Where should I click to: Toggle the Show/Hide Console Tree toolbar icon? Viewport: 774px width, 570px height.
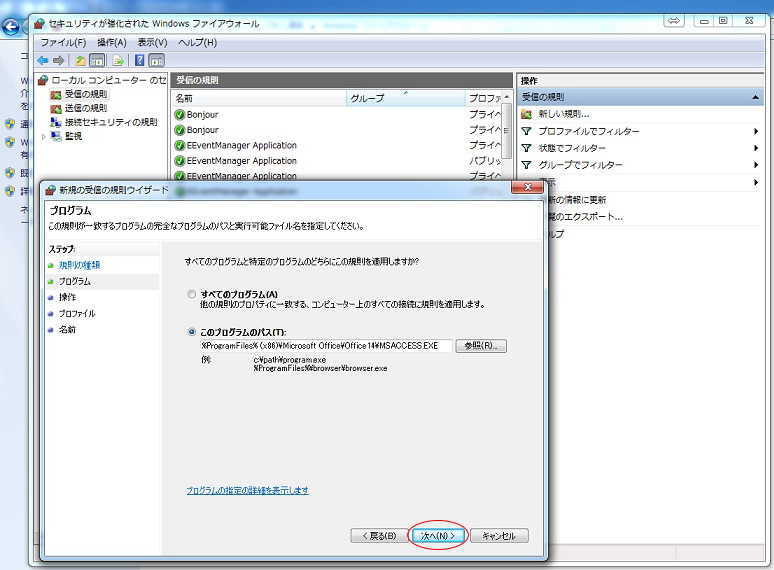pos(97,61)
